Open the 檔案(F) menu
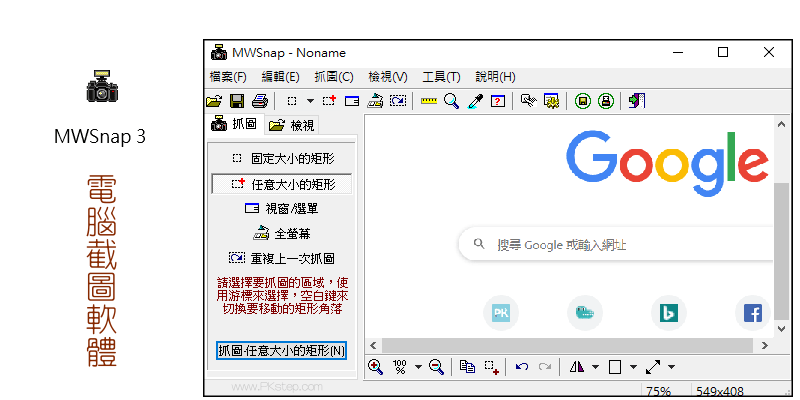 pos(228,77)
